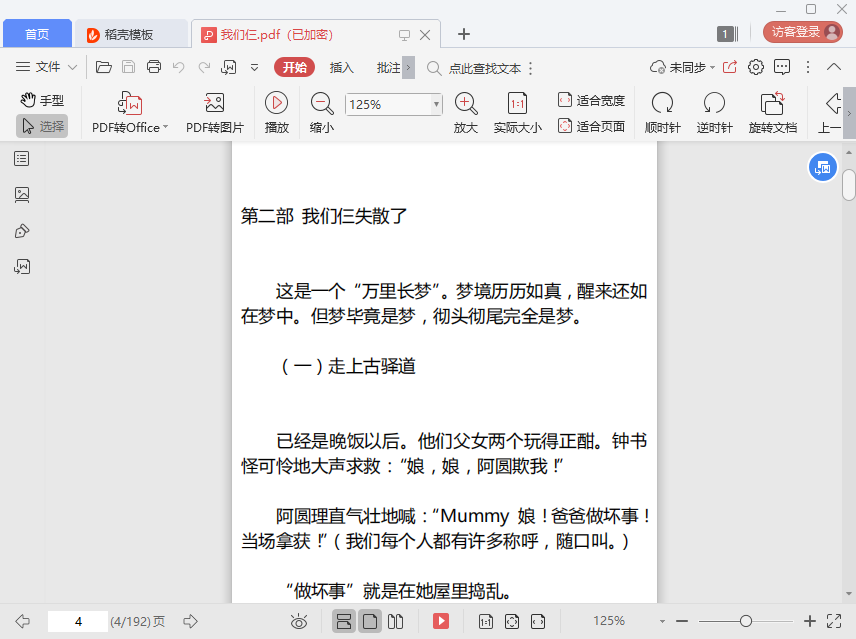
Task: Open the thumbnail panel in left sidebar
Action: pyautogui.click(x=22, y=195)
